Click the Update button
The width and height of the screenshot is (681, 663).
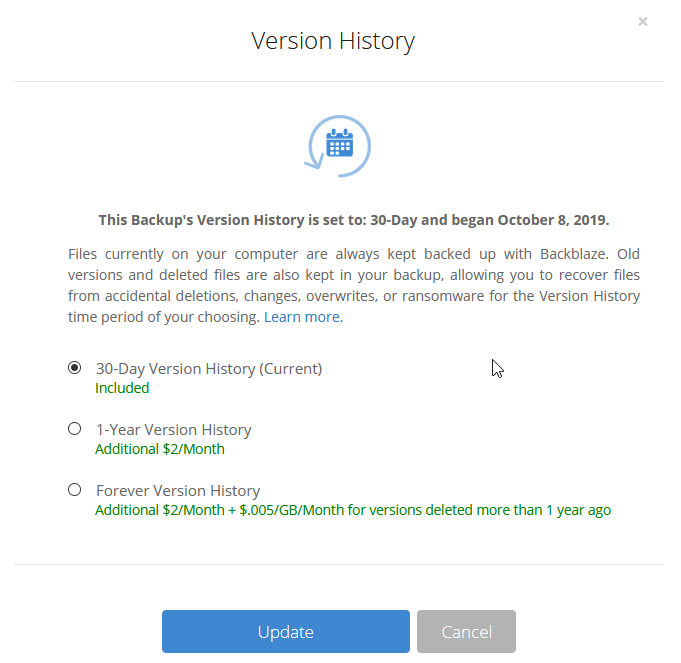pyautogui.click(x=286, y=631)
